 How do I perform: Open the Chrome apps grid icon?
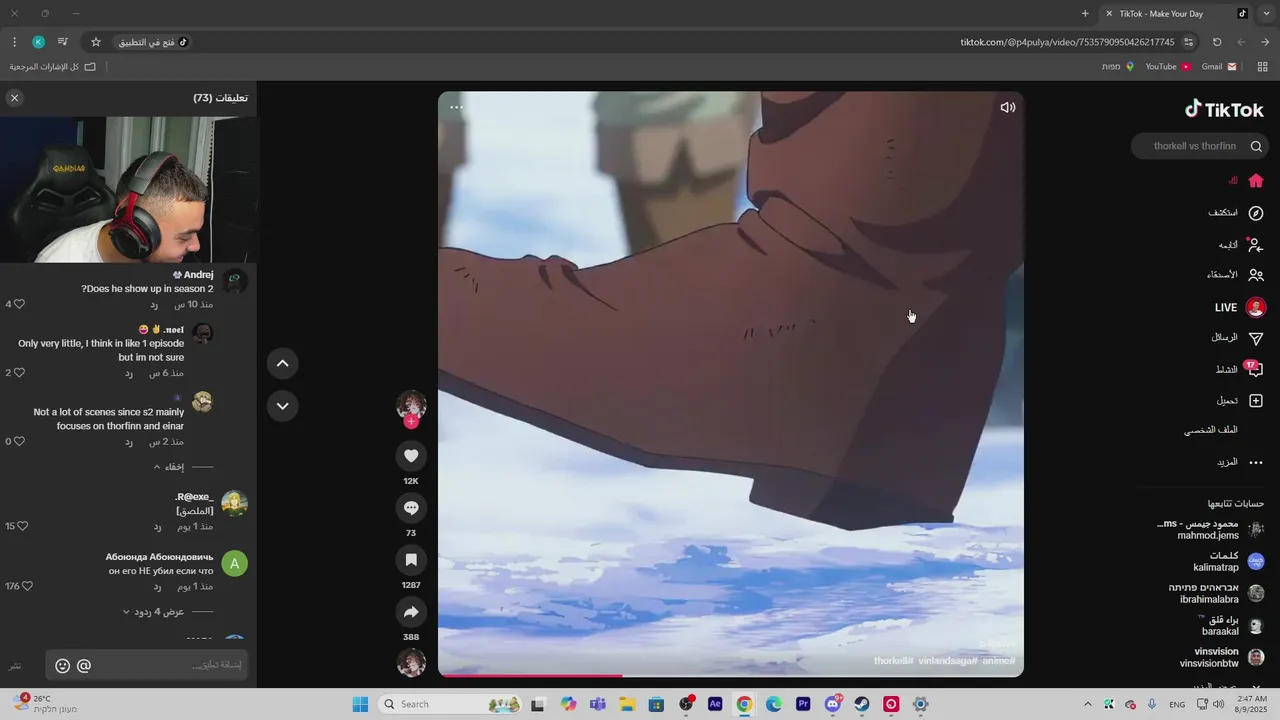(1262, 67)
